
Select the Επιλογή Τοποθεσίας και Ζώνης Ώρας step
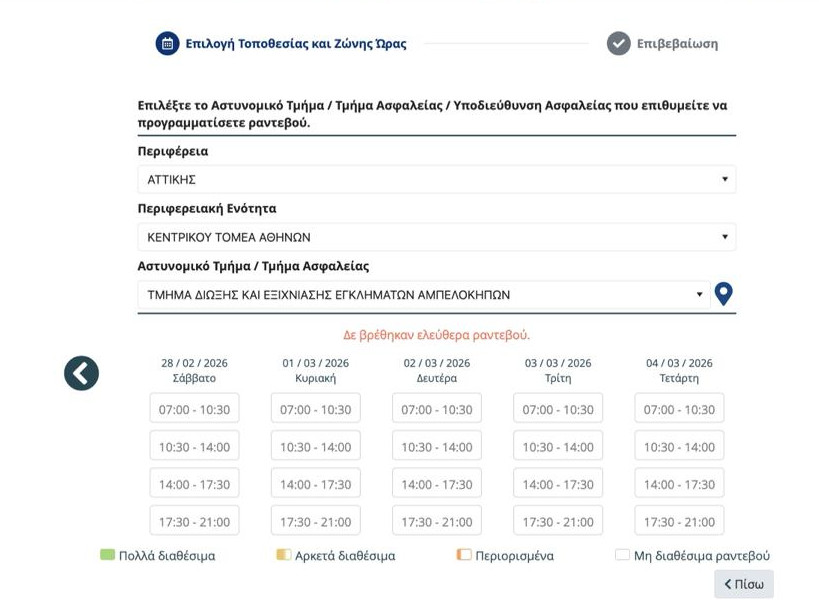[296, 44]
